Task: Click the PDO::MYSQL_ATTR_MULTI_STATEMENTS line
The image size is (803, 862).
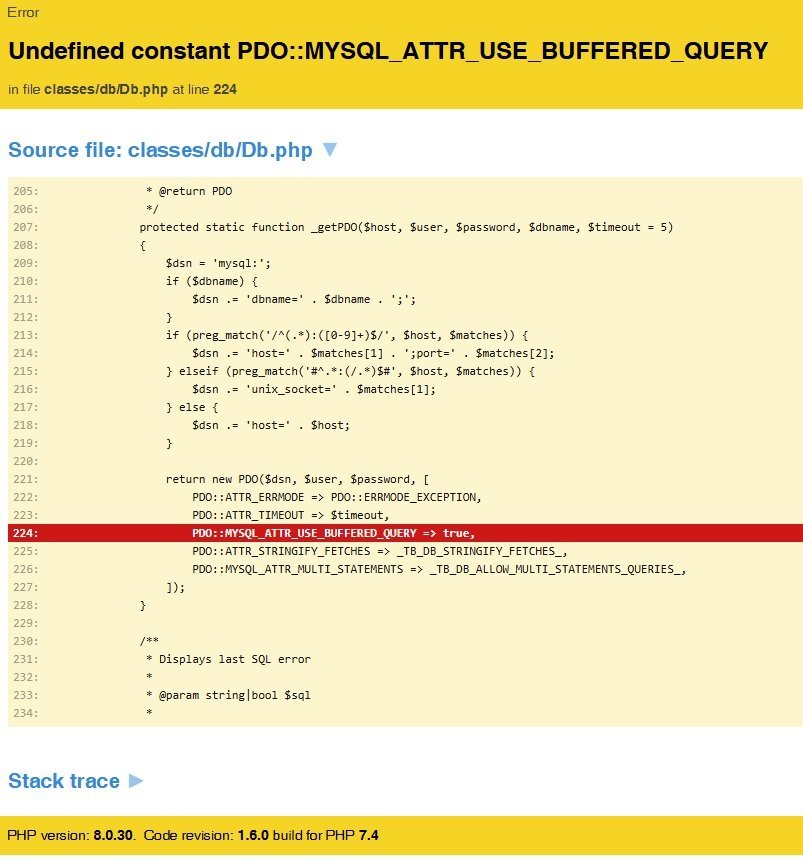Action: 439,569
